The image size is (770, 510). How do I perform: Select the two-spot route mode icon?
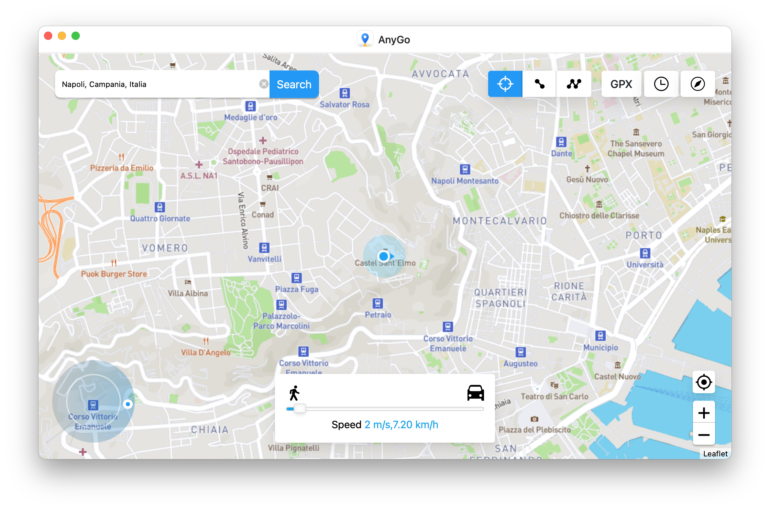pyautogui.click(x=540, y=84)
